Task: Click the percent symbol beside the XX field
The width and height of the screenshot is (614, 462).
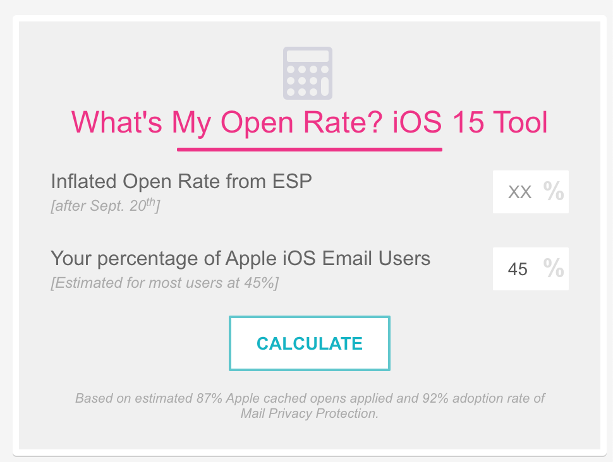Action: pos(553,191)
